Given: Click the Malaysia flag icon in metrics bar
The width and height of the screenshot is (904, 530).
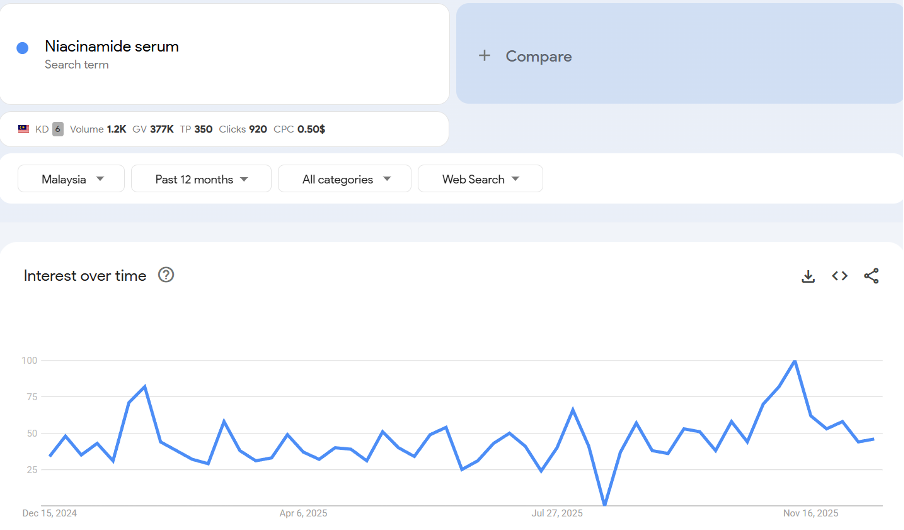Looking at the screenshot, I should 24,129.
